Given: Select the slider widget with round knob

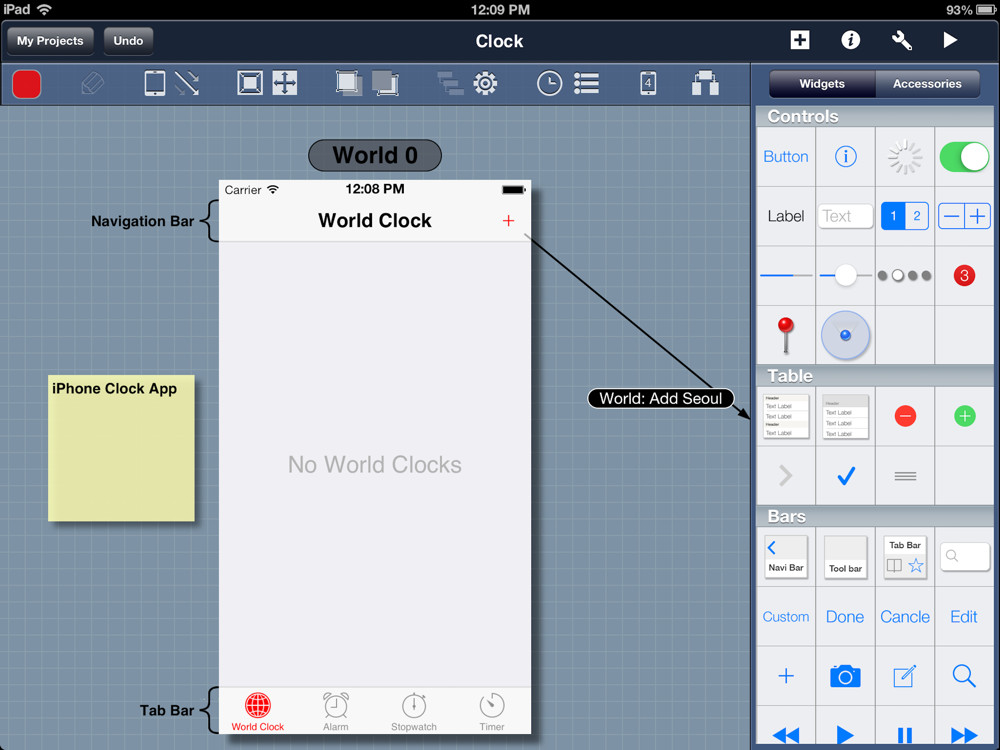Looking at the screenshot, I should click(846, 276).
